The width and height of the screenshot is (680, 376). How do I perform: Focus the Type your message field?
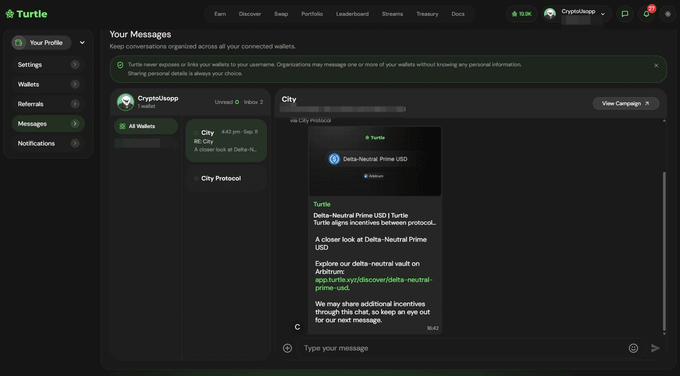pos(462,348)
